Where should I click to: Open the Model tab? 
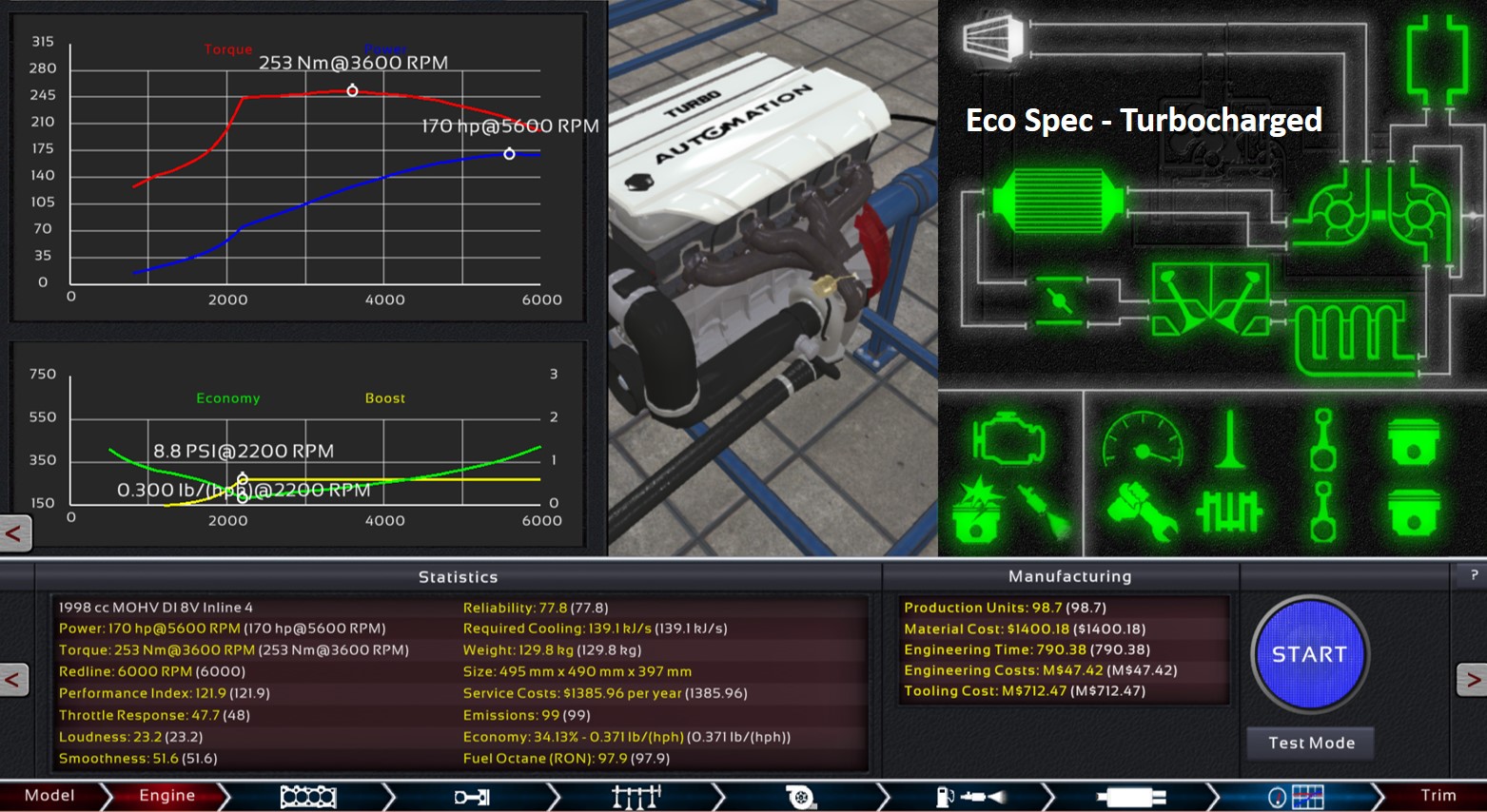49,796
